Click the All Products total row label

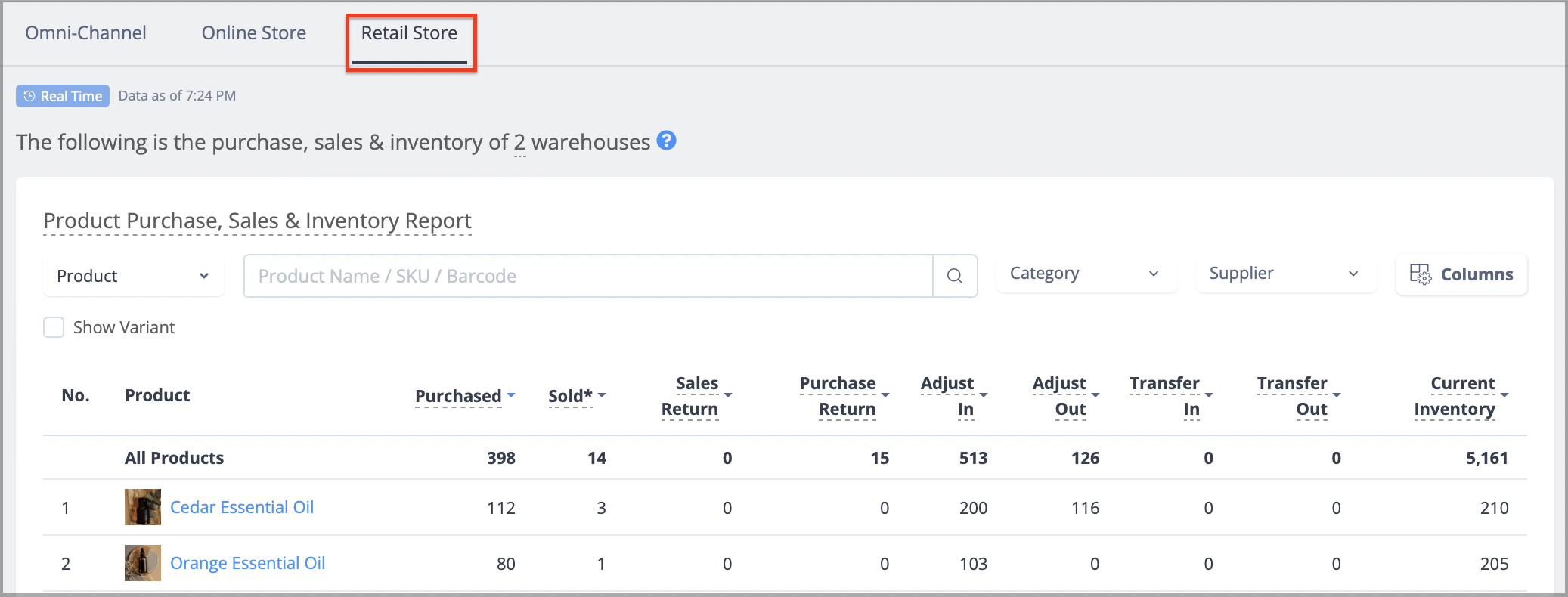(175, 458)
